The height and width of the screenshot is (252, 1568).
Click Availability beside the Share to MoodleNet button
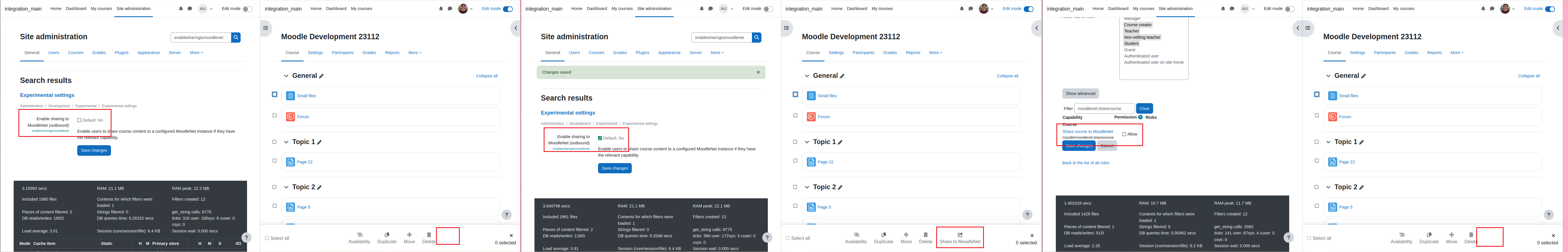click(856, 238)
